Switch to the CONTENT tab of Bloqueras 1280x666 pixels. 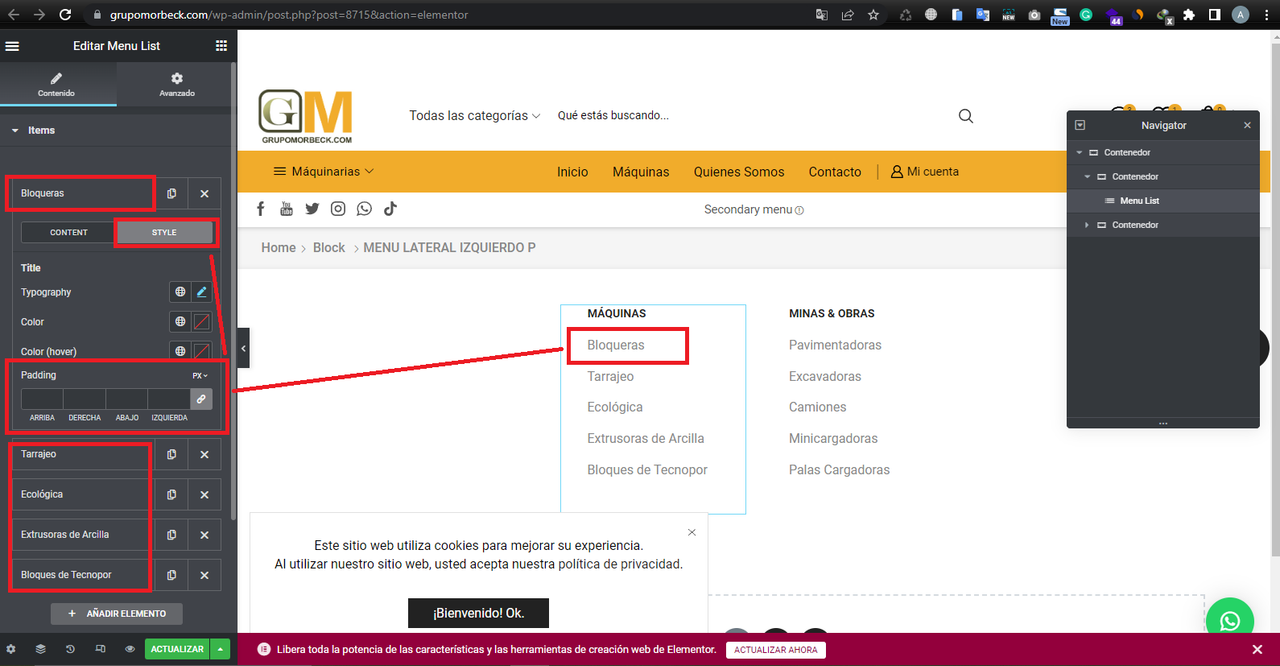(x=69, y=232)
